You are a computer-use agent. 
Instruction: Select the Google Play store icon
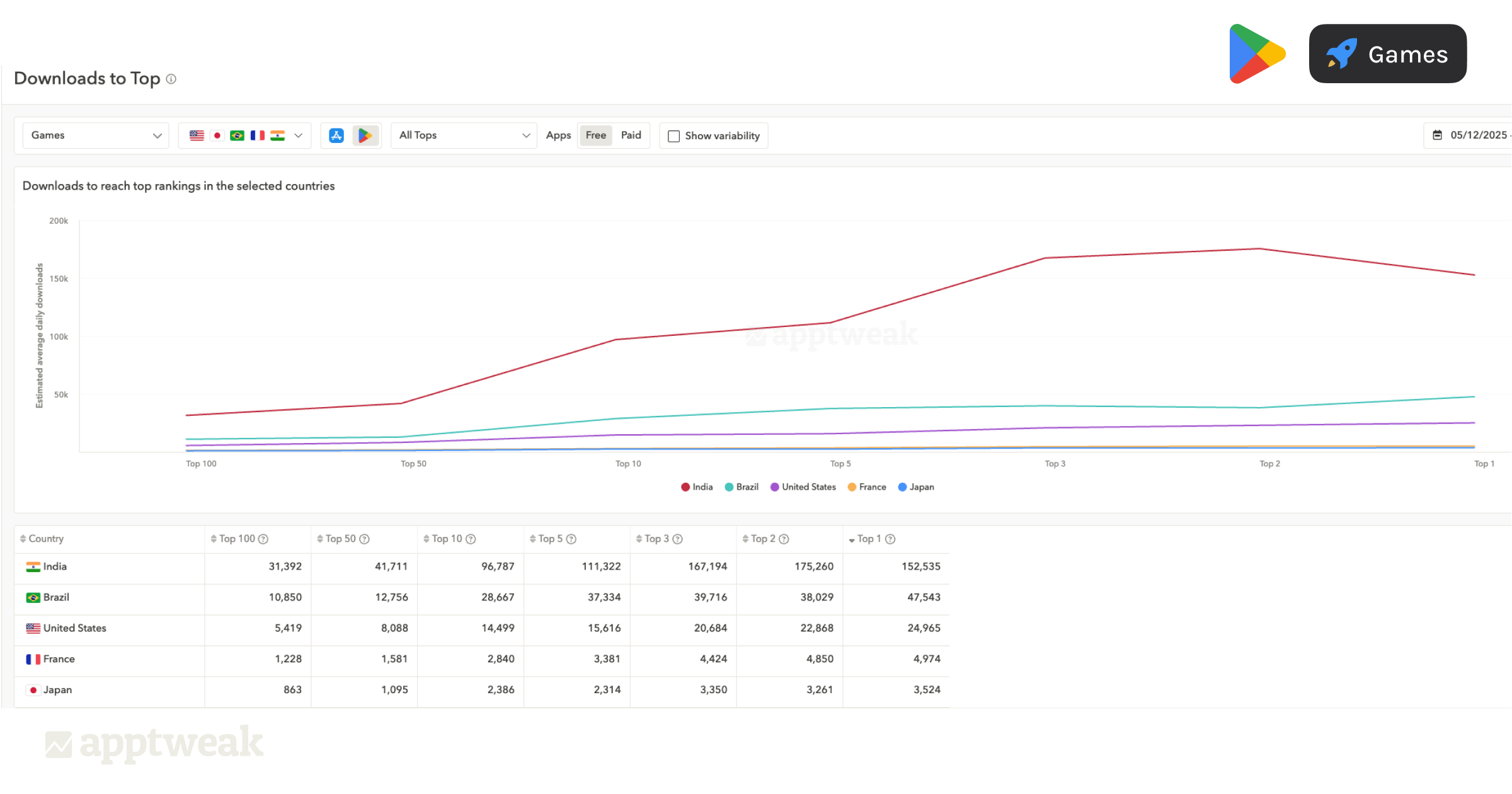point(365,135)
